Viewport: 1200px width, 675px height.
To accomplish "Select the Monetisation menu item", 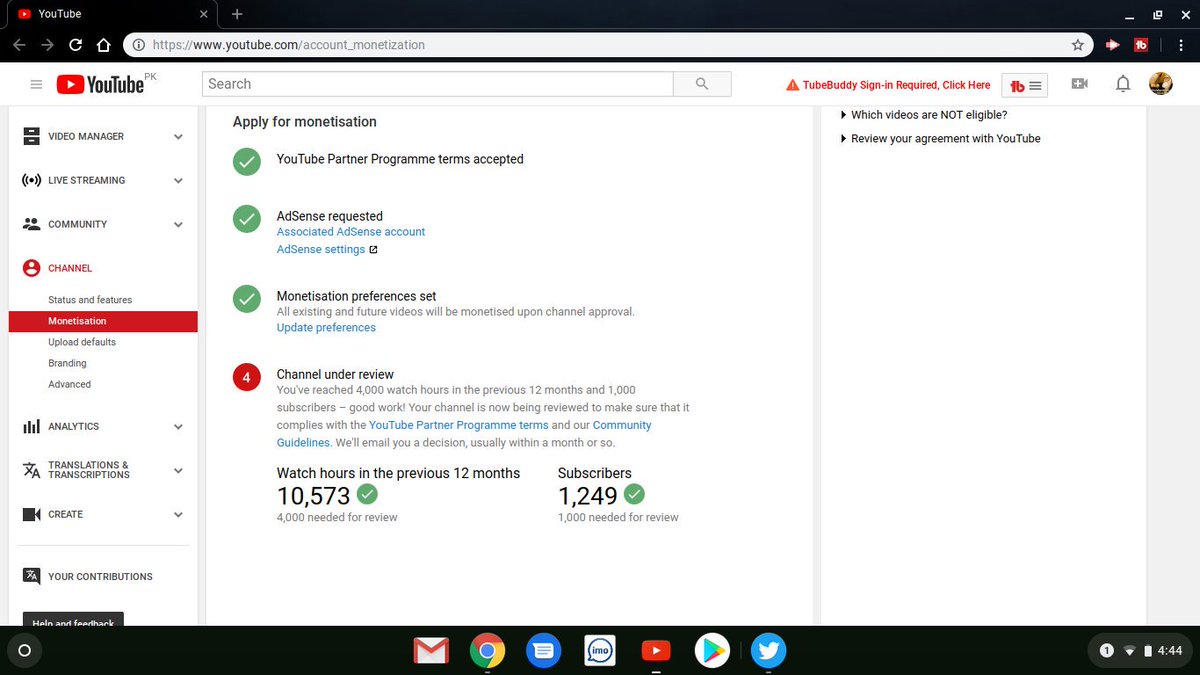I will pos(103,321).
